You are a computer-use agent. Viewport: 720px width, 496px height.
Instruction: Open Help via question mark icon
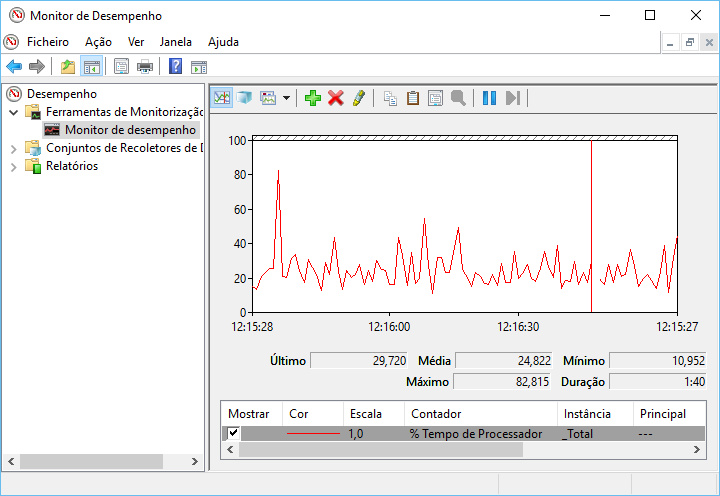175,67
